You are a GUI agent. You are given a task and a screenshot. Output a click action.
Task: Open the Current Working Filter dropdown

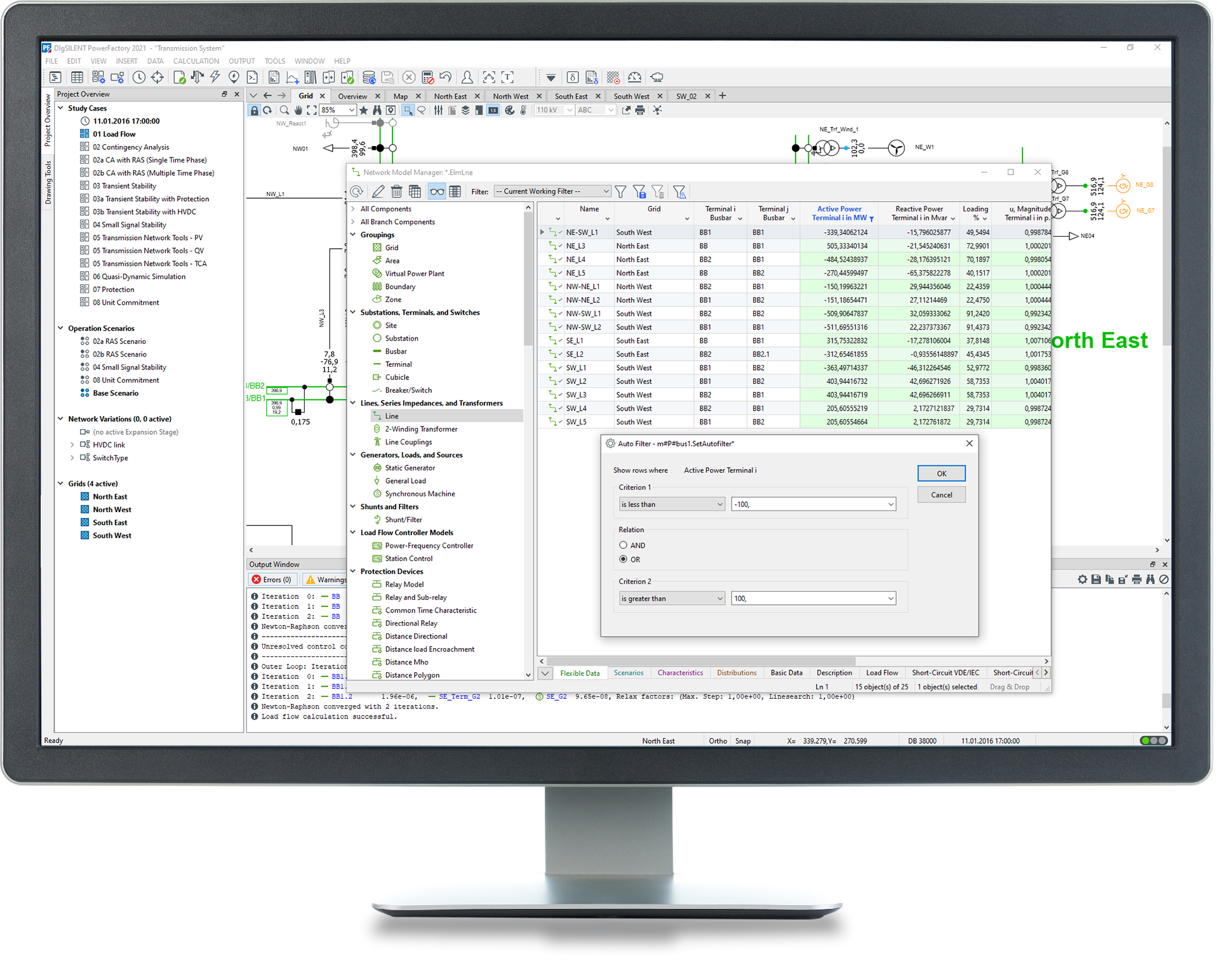552,192
